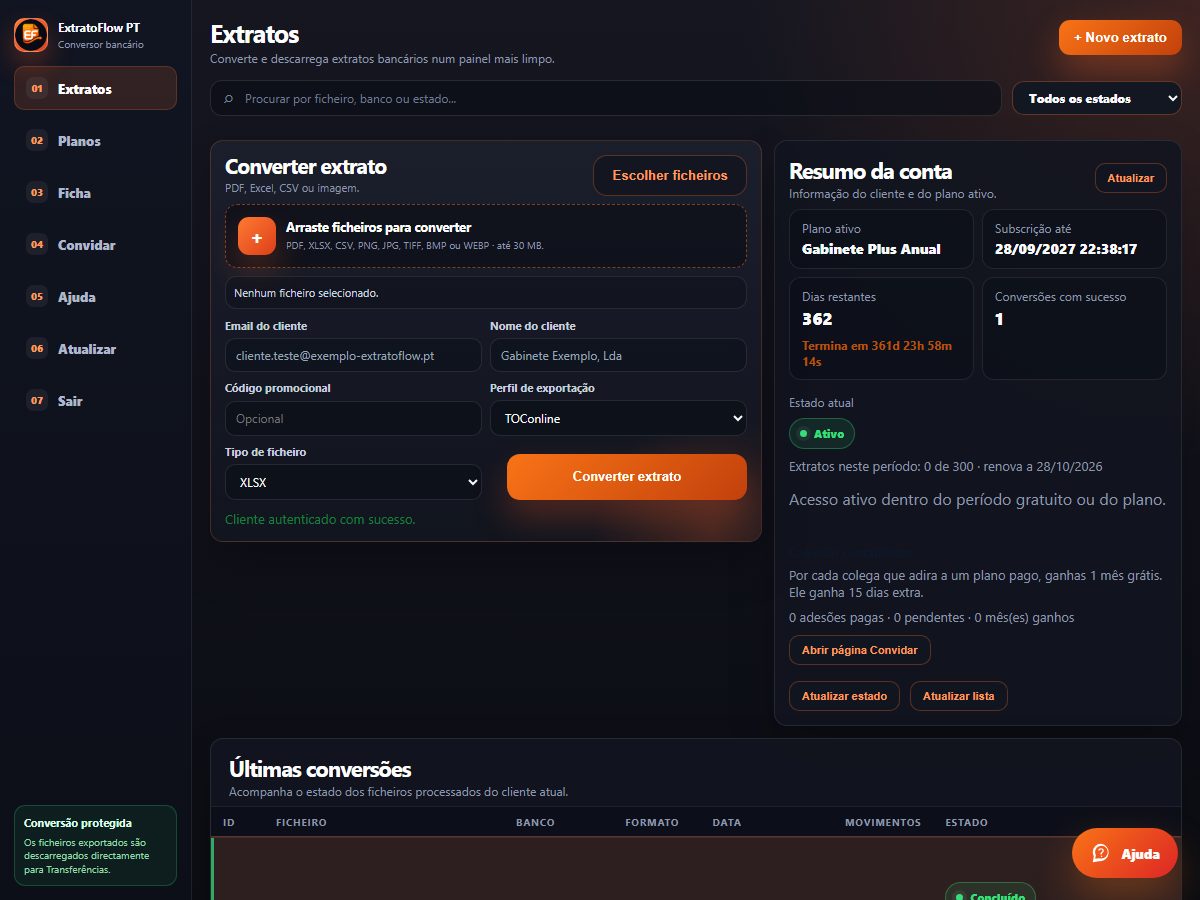Click the orange plus icon in drop zone
The height and width of the screenshot is (900, 1200).
click(x=257, y=236)
